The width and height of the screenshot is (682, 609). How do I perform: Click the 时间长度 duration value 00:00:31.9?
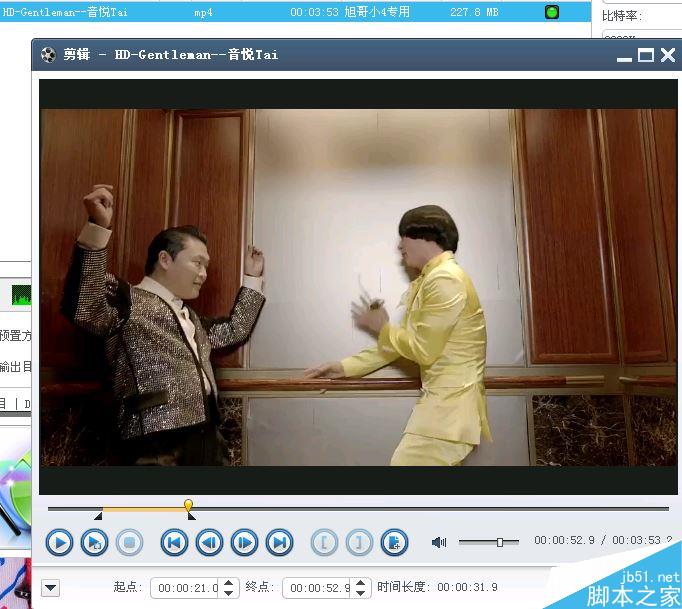click(468, 587)
